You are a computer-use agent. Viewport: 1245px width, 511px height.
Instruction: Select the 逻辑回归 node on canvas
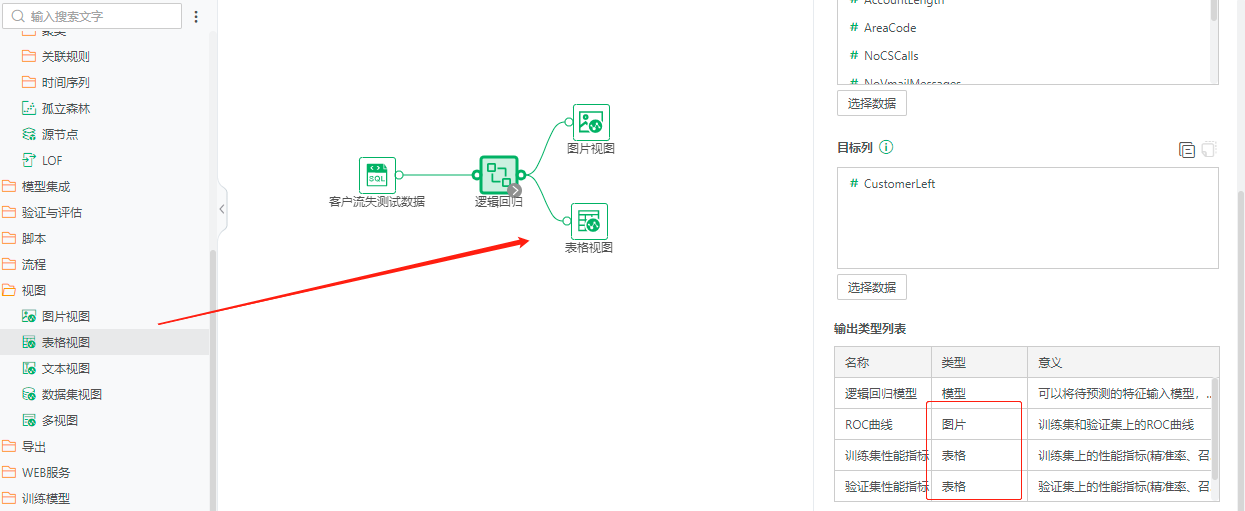(498, 175)
